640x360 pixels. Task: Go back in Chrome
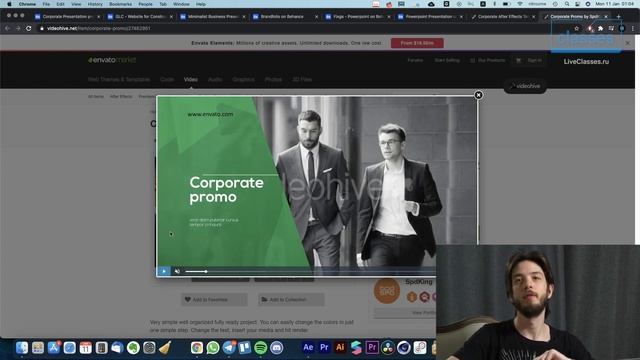tap(7, 28)
